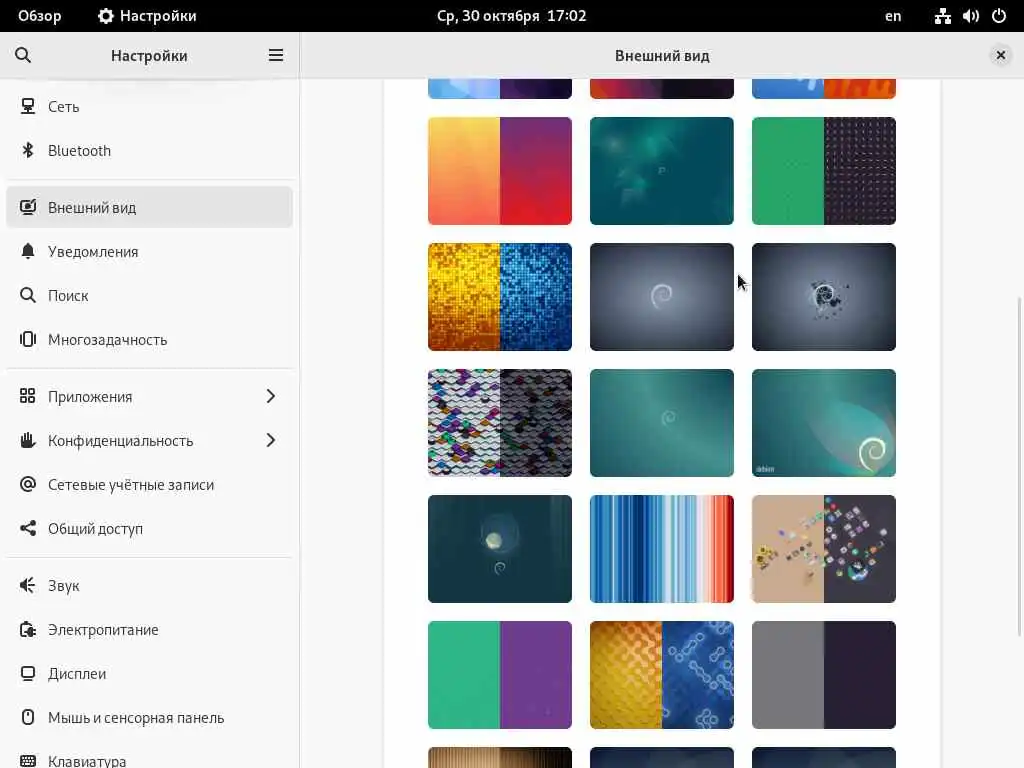Open the settings search icon
The width and height of the screenshot is (1024, 768).
[23, 56]
